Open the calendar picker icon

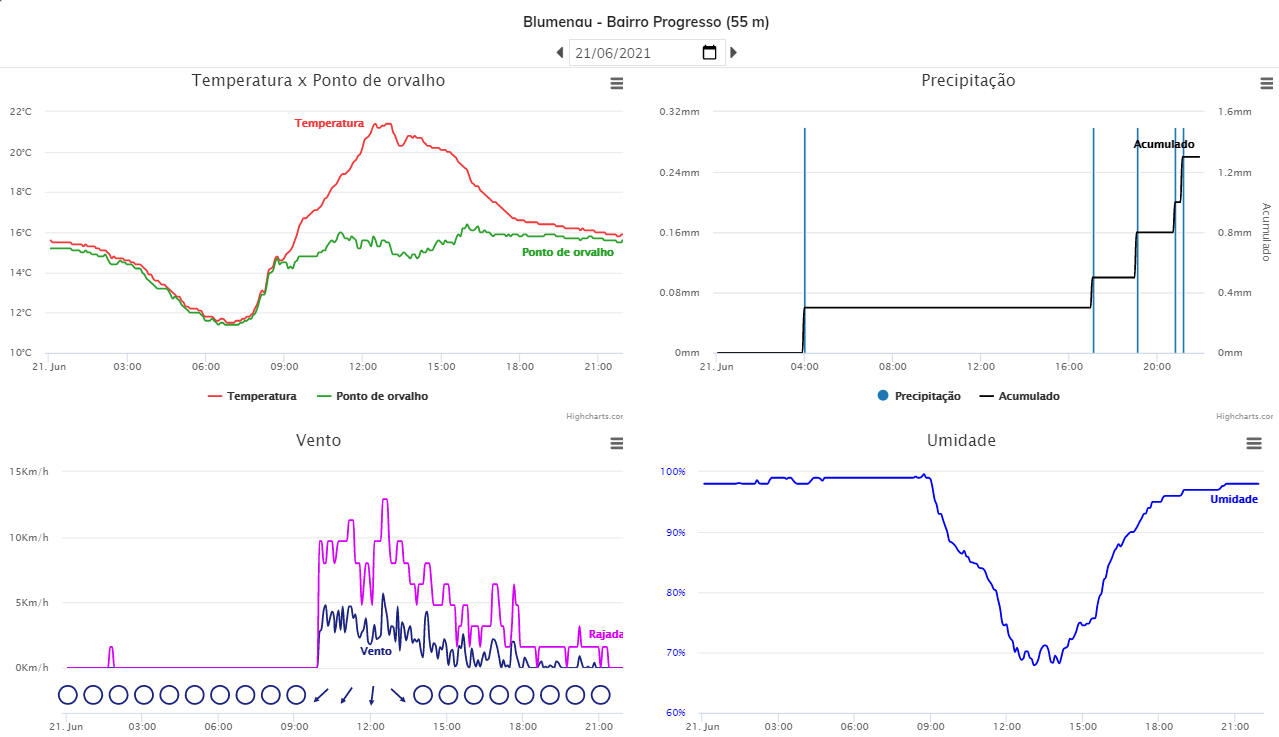(x=710, y=53)
